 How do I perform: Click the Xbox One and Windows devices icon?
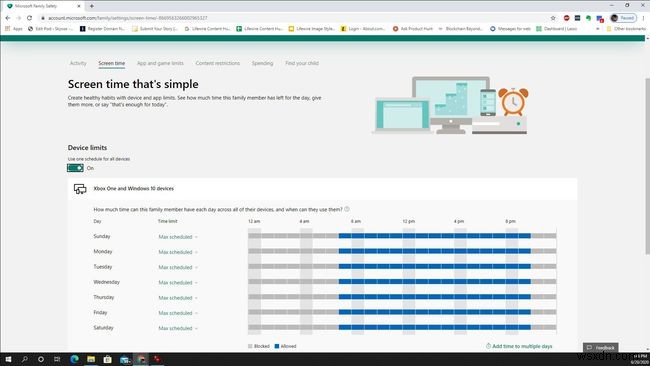point(80,189)
